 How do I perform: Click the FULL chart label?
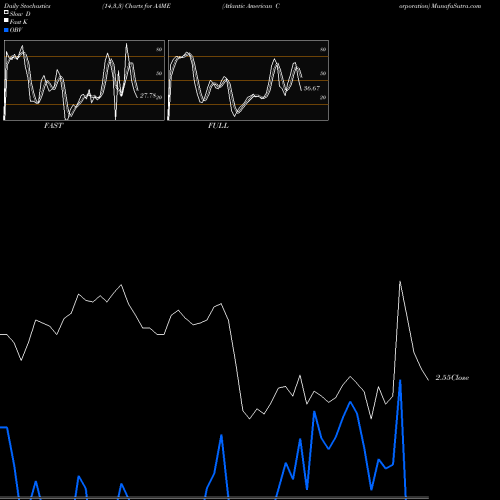pos(218,126)
